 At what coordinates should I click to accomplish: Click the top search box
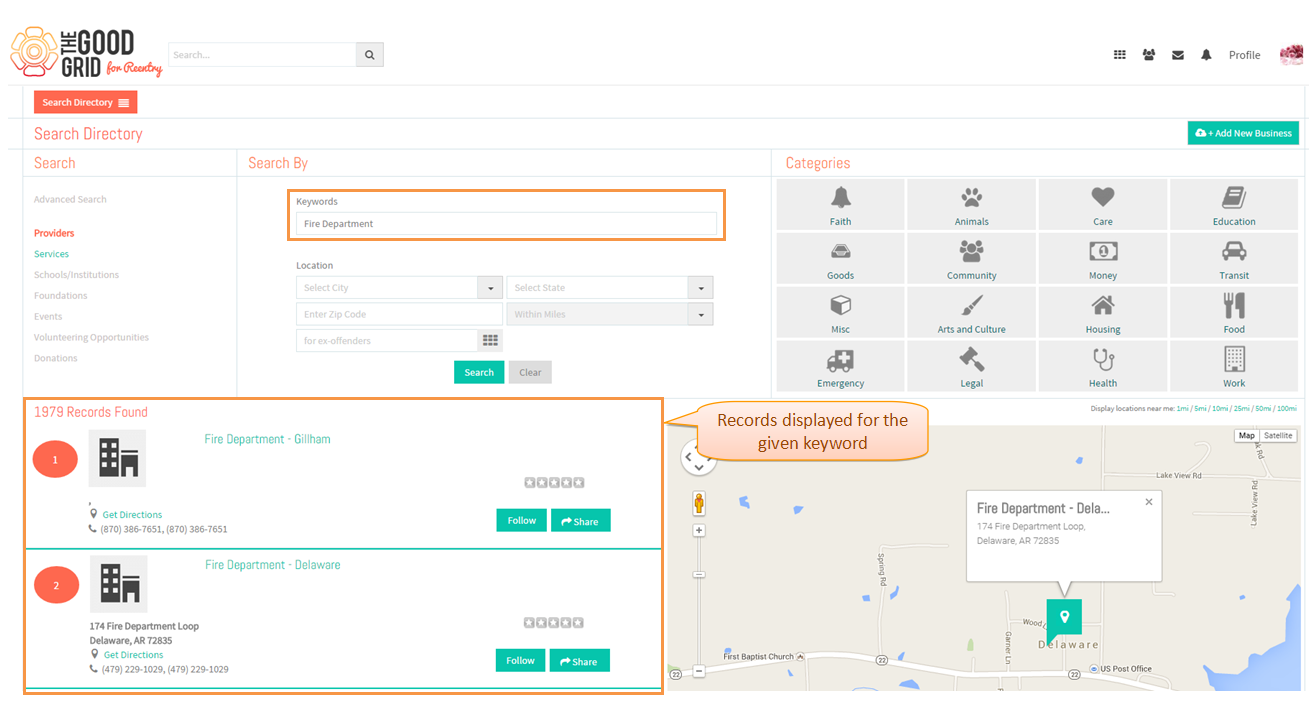coord(263,55)
